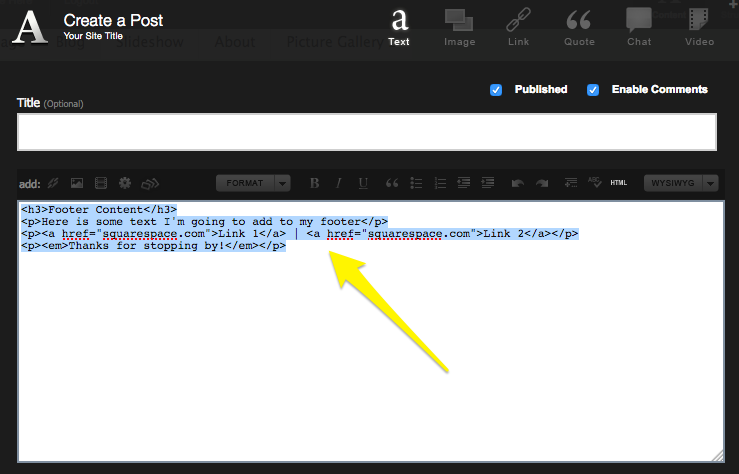Insert a blockquote from the toolbar
Viewport: 739px width, 474px height.
pyautogui.click(x=392, y=183)
